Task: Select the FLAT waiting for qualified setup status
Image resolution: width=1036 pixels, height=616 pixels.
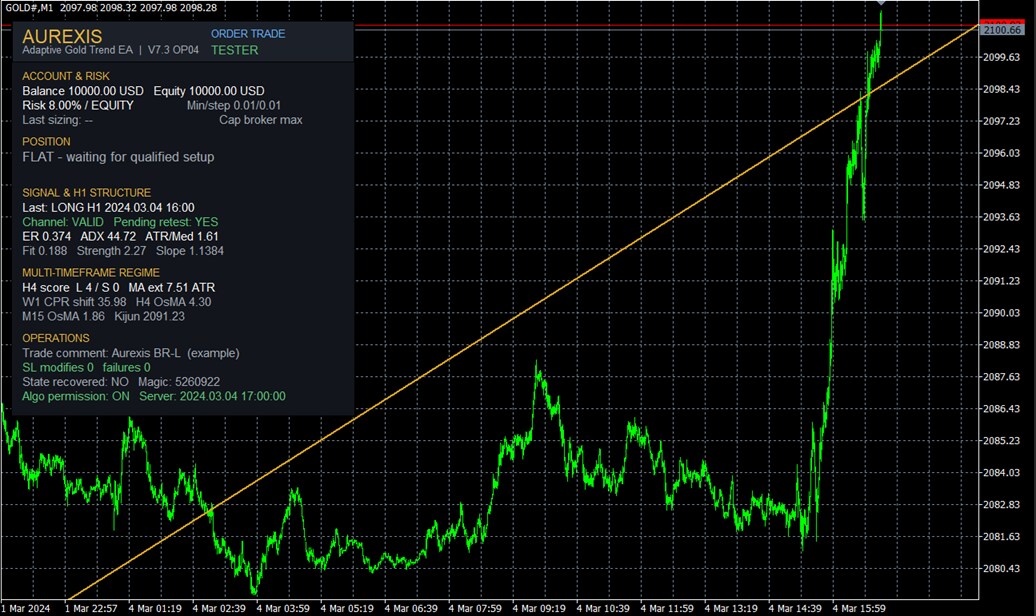Action: [118, 157]
